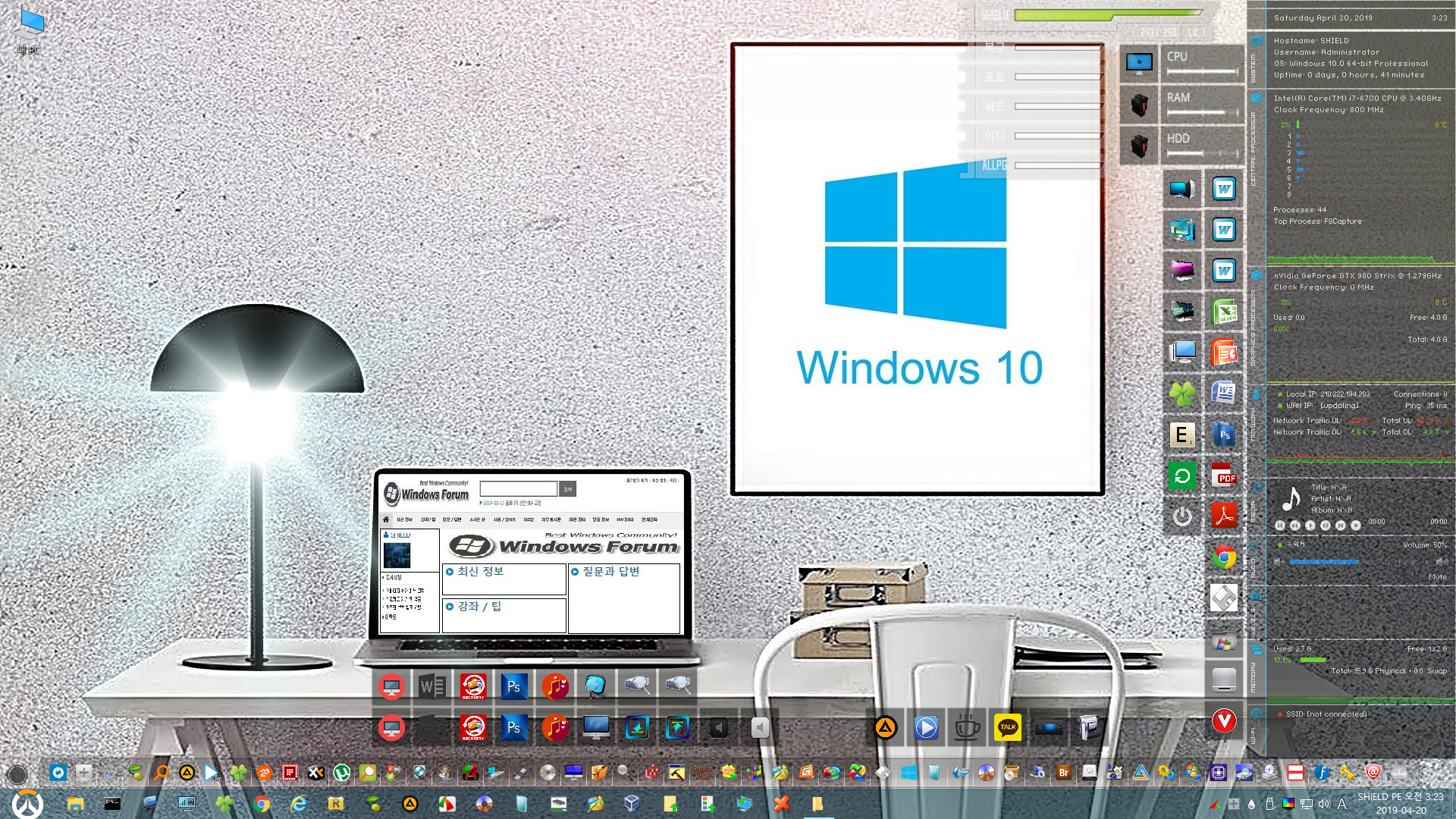The image size is (1456, 819).
Task: Click the SHIELD PE clock in the taskbar
Action: tap(1401, 803)
